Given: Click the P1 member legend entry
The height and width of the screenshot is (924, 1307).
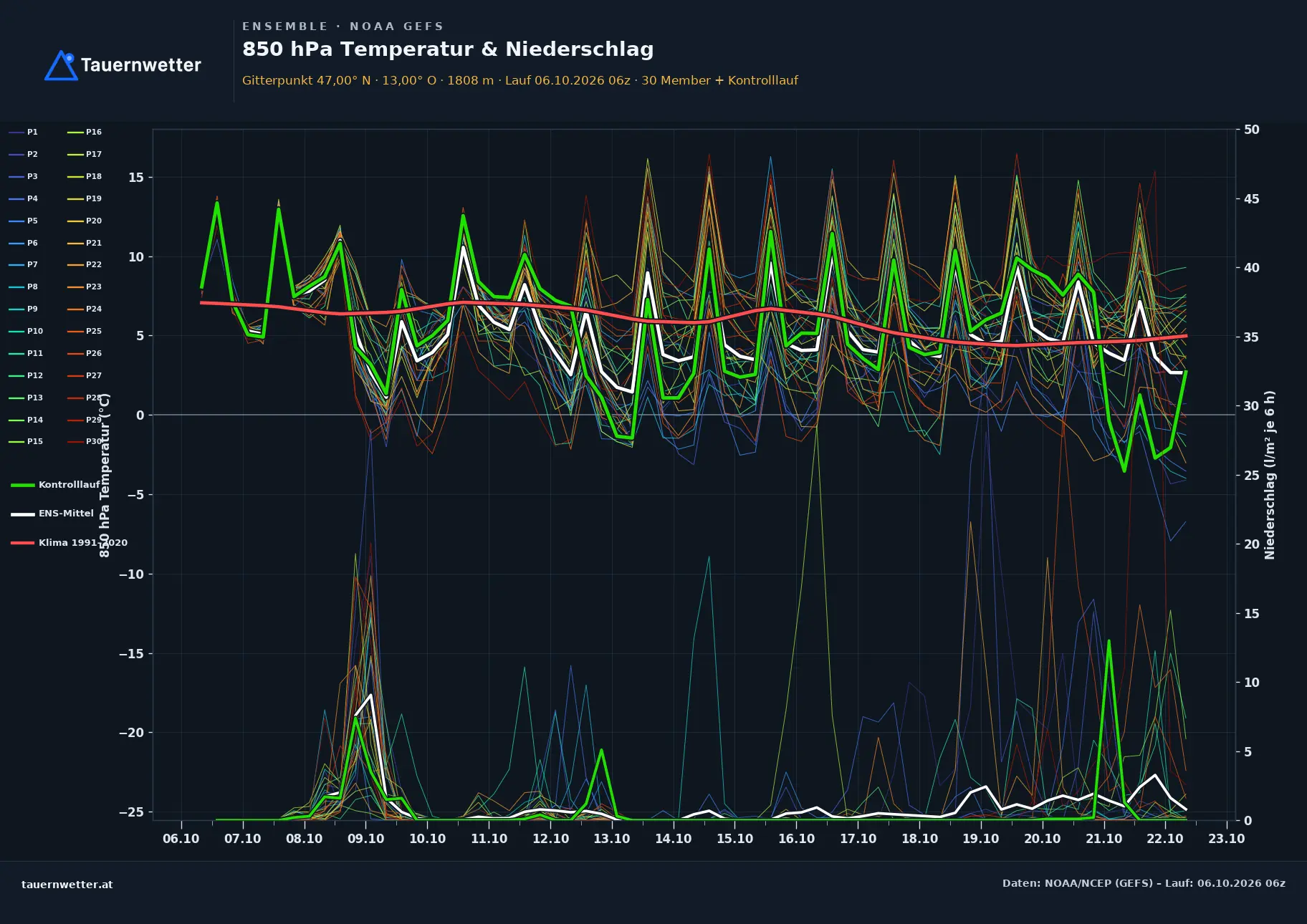Looking at the screenshot, I should pyautogui.click(x=24, y=132).
